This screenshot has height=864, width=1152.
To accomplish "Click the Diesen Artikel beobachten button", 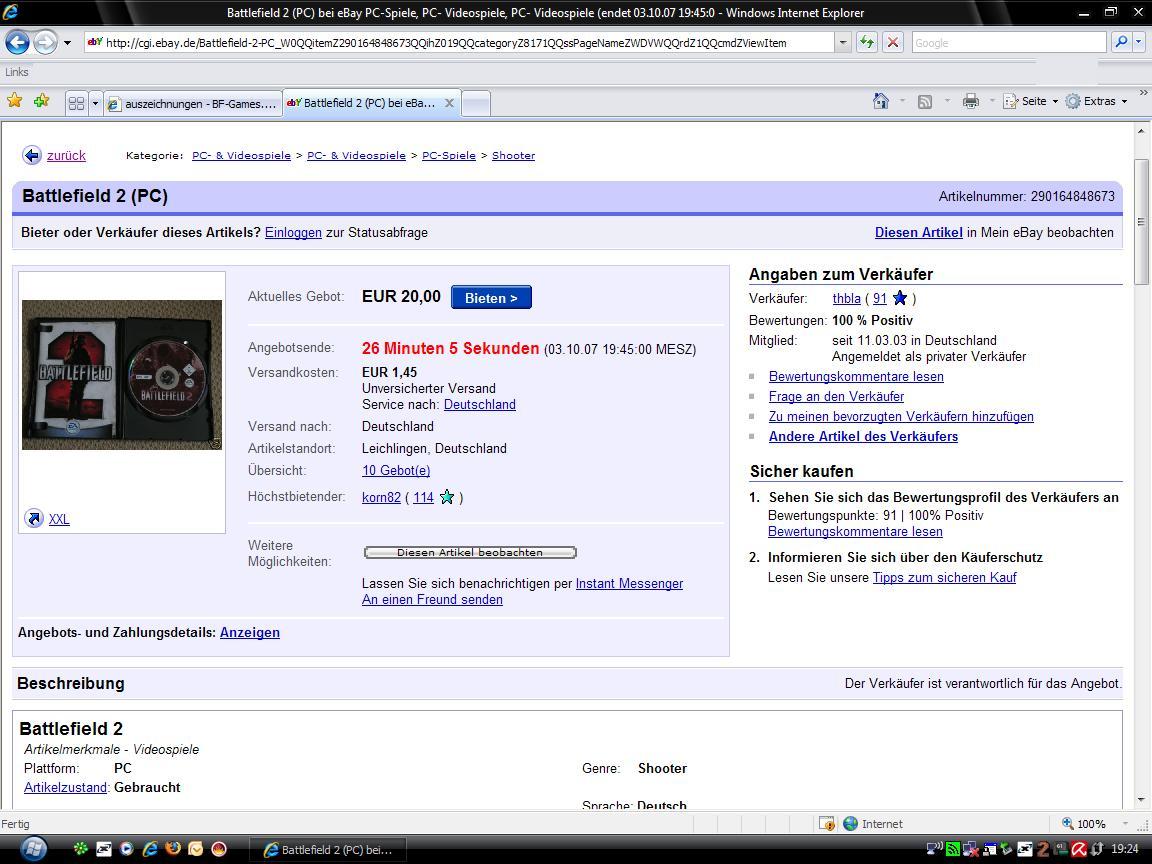I will (x=470, y=552).
